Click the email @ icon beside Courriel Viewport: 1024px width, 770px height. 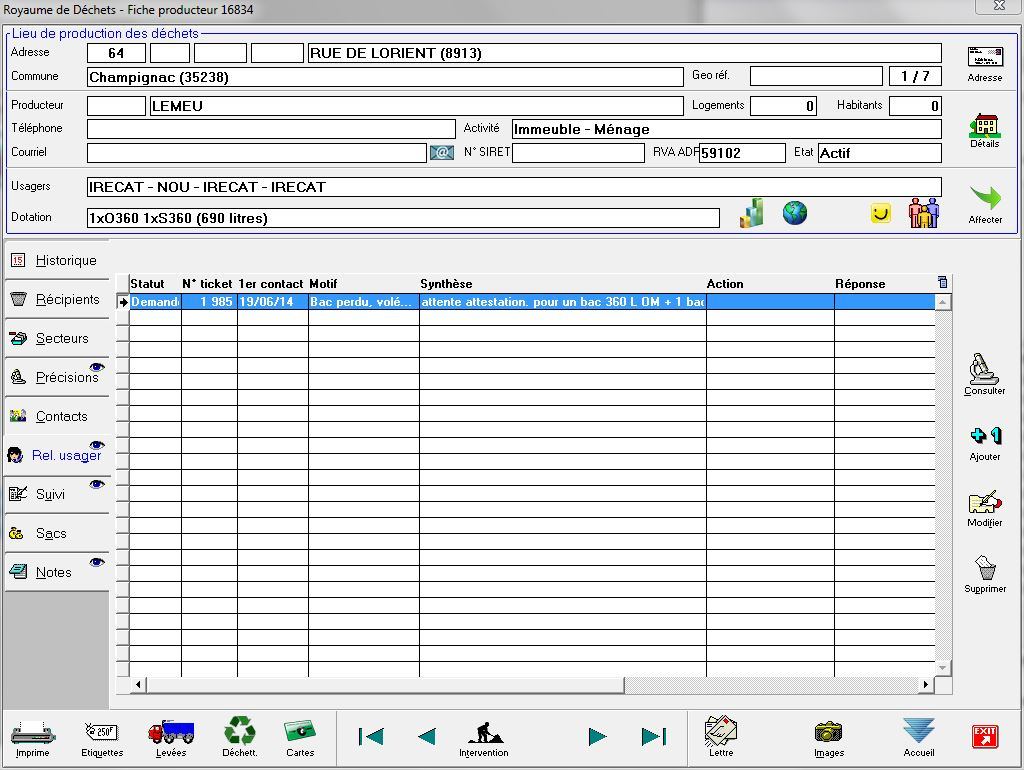442,153
